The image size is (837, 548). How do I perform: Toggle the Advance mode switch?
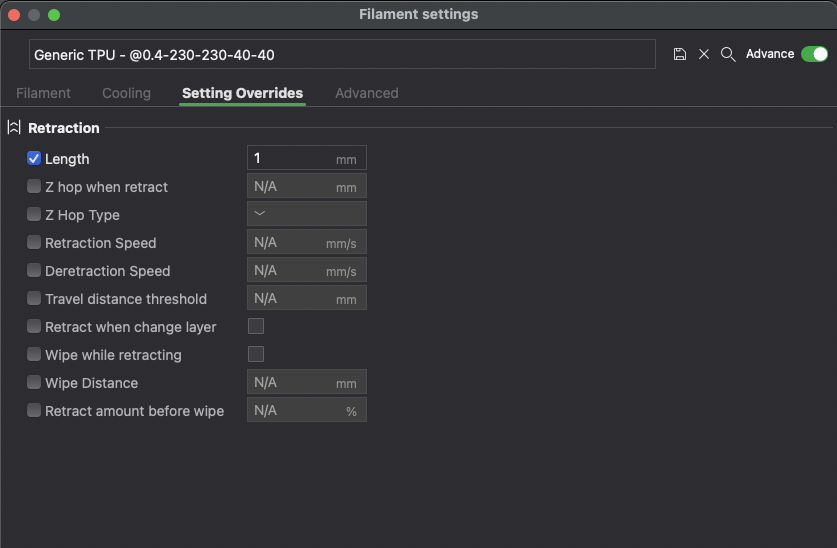click(814, 54)
